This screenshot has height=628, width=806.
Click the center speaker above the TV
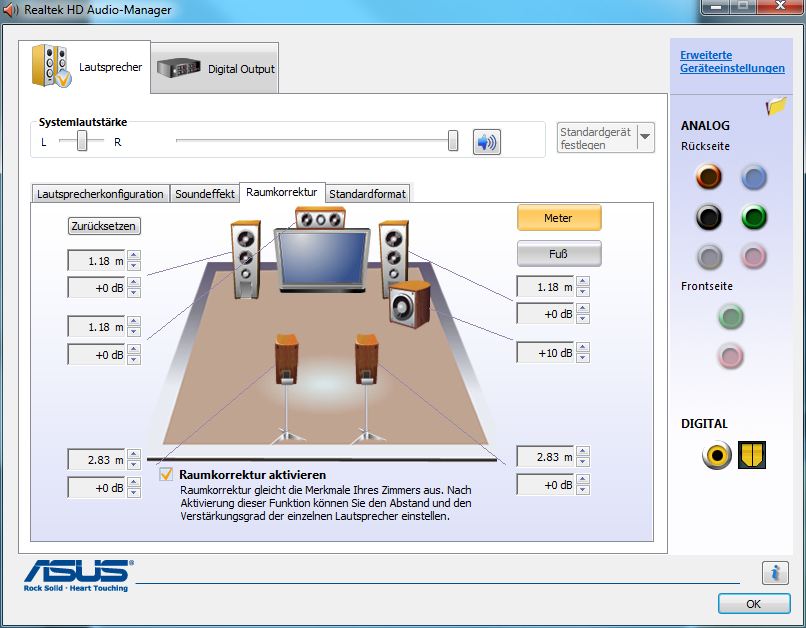point(320,219)
